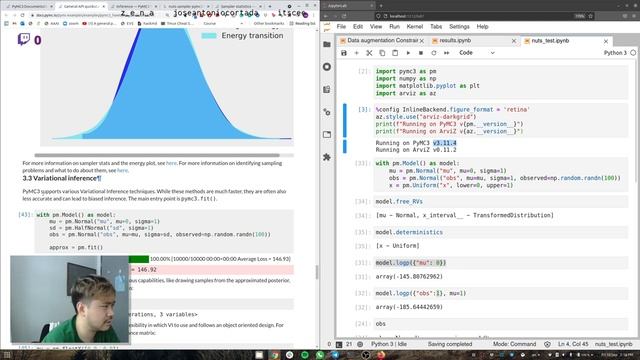Open the Edit menu in JupyterLab
This screenshot has width=640, height=360.
click(358, 27)
